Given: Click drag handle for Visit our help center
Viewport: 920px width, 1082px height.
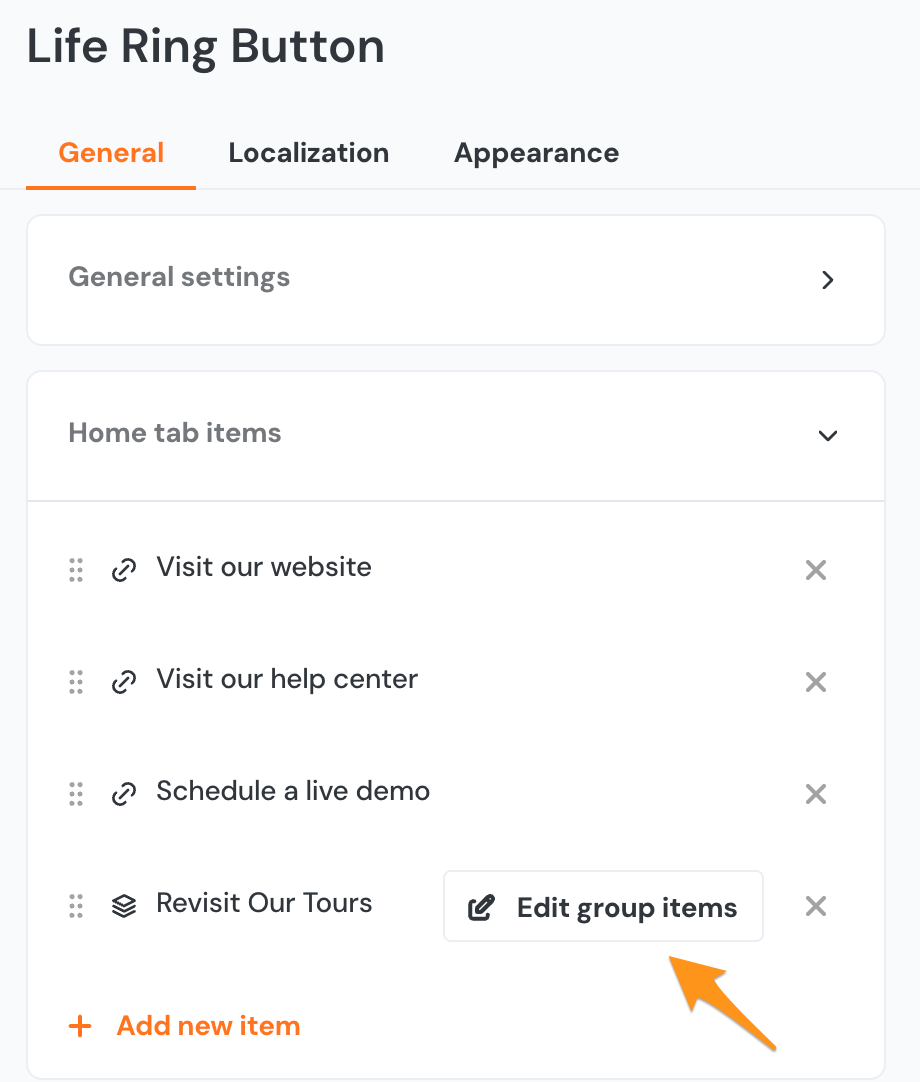Looking at the screenshot, I should [76, 682].
